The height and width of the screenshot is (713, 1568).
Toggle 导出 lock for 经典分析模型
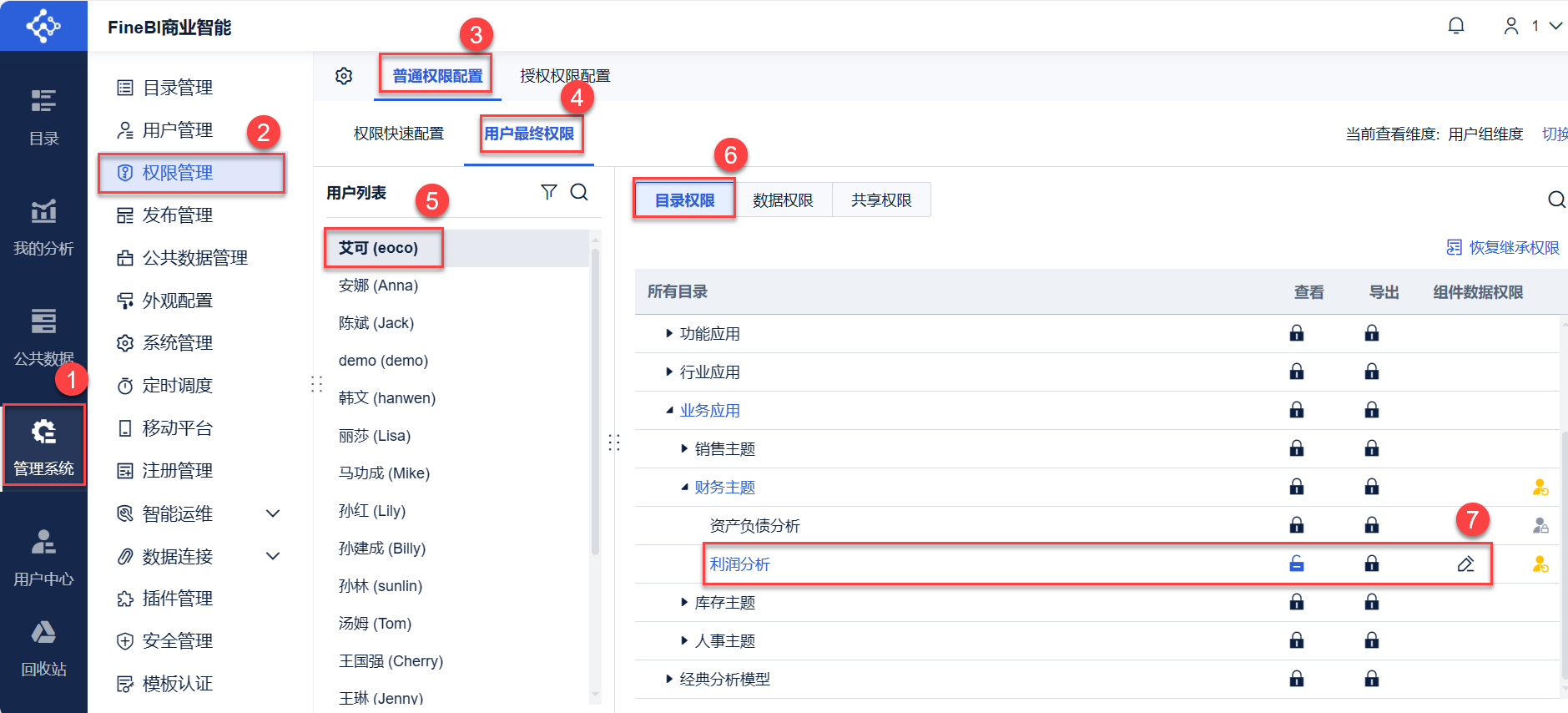click(1372, 679)
